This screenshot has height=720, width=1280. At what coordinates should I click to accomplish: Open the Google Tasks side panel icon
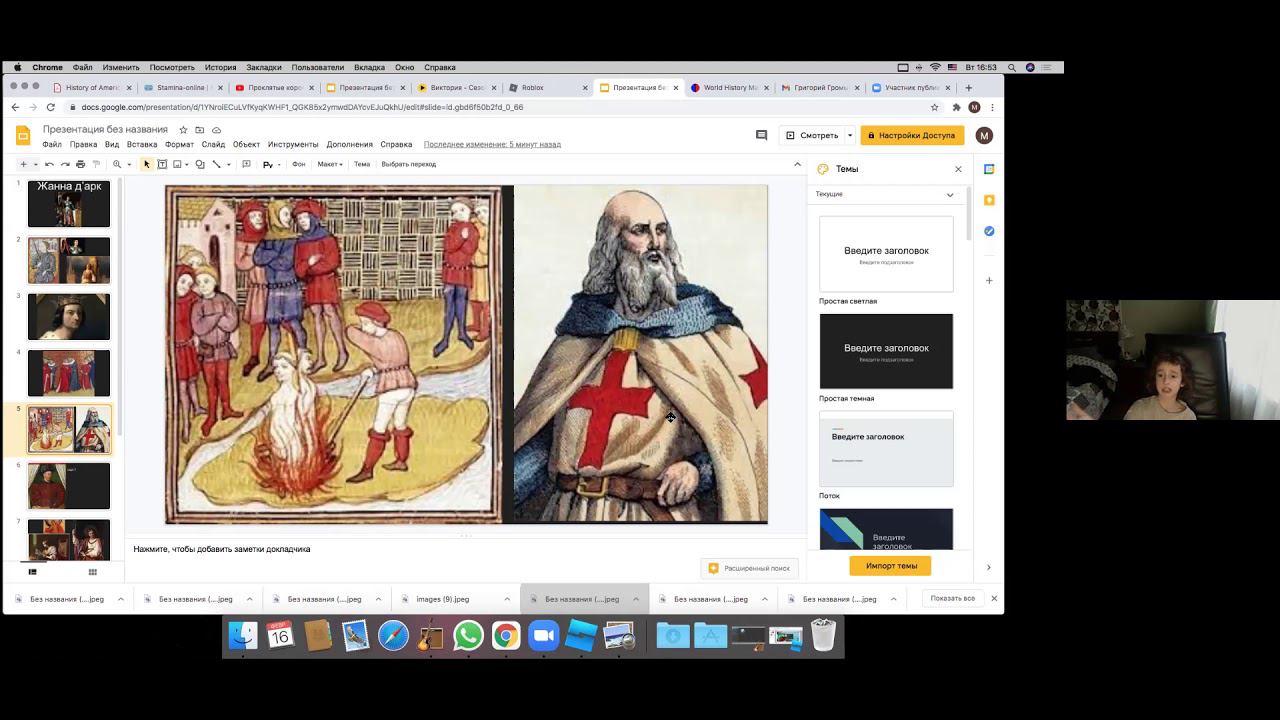point(989,231)
